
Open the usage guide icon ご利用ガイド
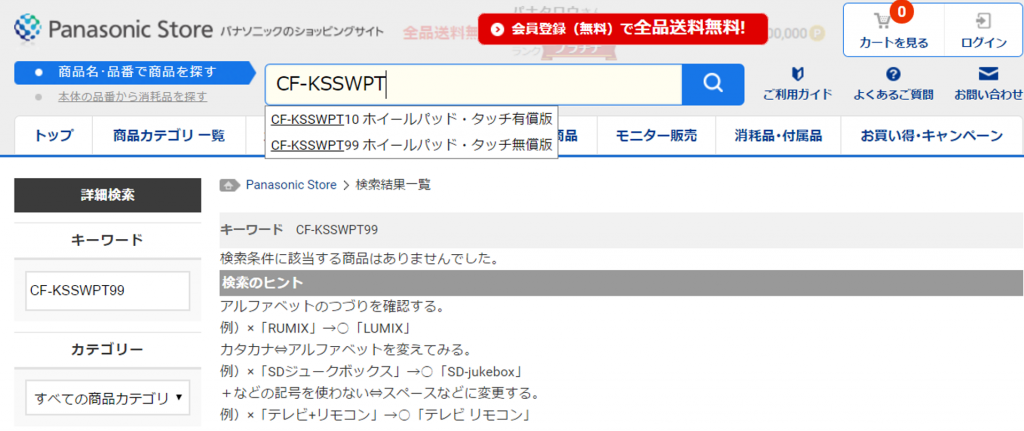(797, 74)
